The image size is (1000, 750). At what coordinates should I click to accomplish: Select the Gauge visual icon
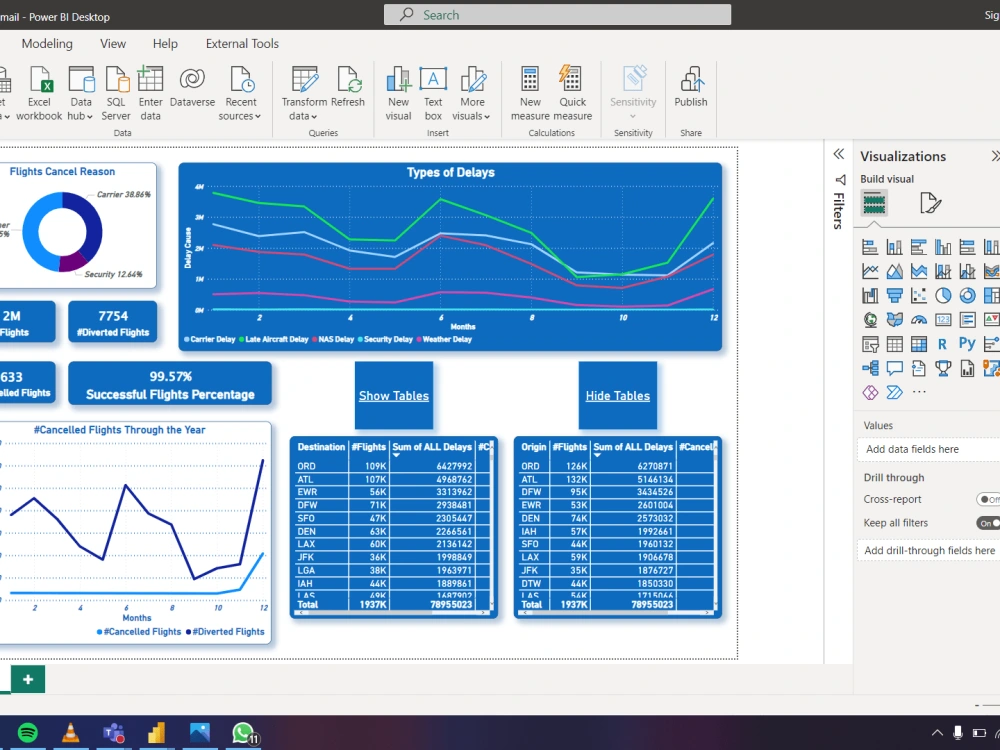pyautogui.click(x=919, y=320)
